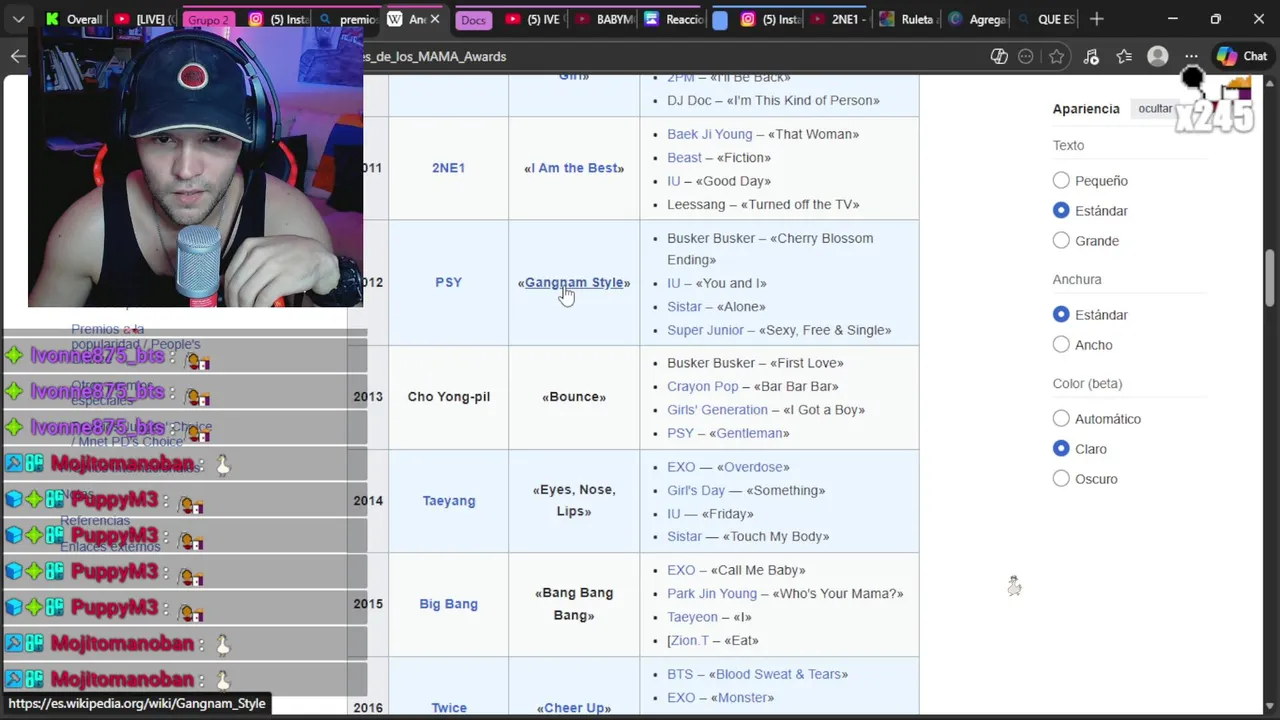Open the Blood Sweat & Tears link
The height and width of the screenshot is (720, 1280).
[778, 674]
